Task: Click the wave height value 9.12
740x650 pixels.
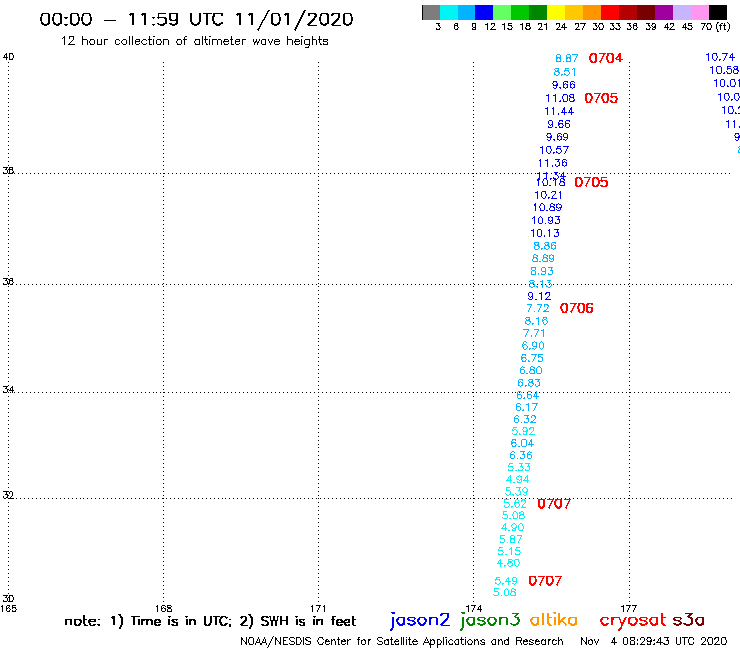Action: point(539,296)
